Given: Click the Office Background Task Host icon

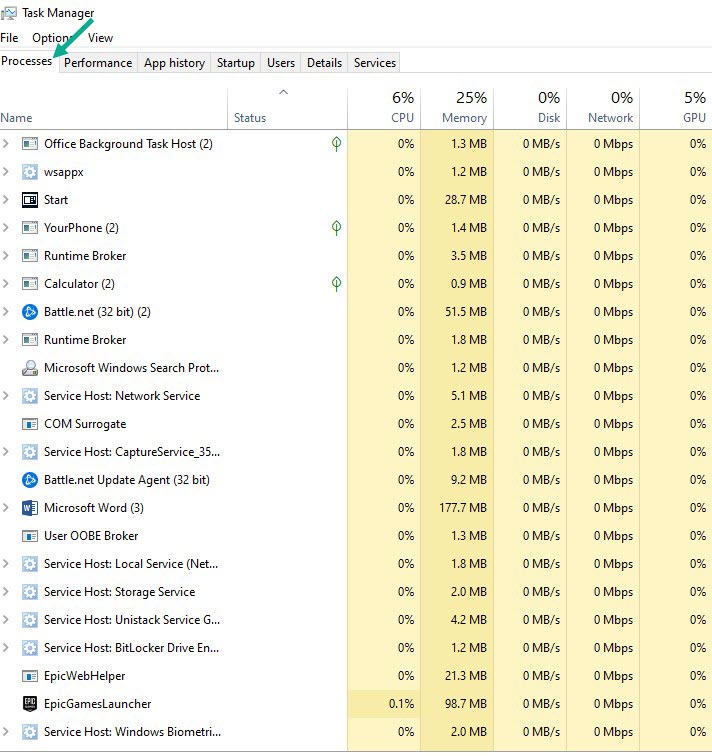Looking at the screenshot, I should click(30, 144).
